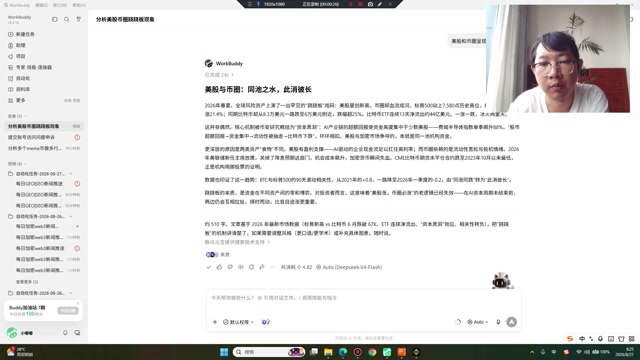640x360 pixels.
Task: Click the plus attach icon in input box
Action: [x=215, y=322]
